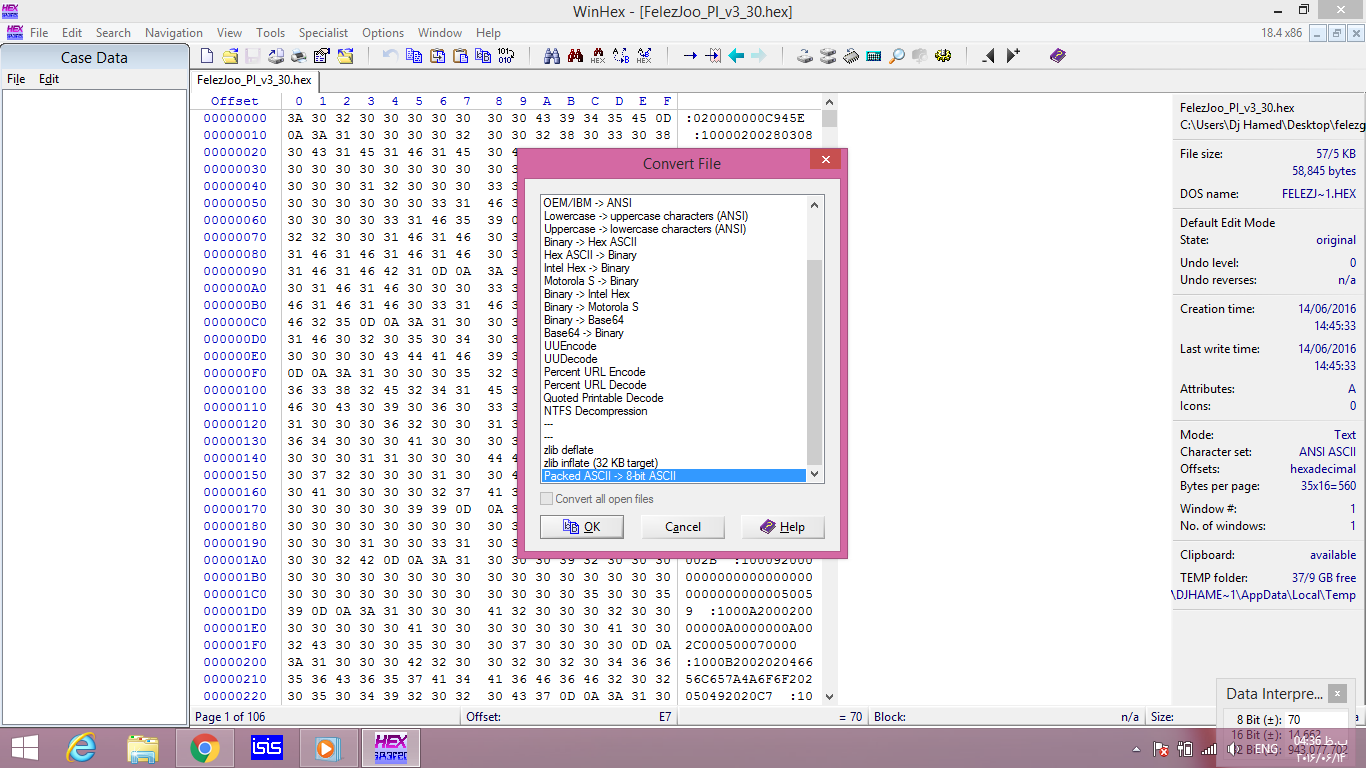Screen dimensions: 1366x769
Task: Select the FelezJoo_PI_v3_30.hex tab
Action: (x=254, y=80)
